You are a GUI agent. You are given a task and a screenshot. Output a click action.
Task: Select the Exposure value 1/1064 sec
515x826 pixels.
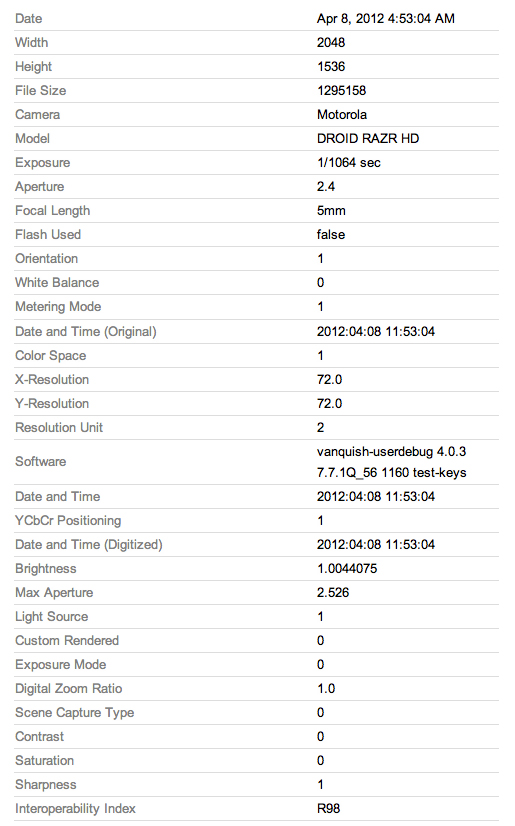349,162
